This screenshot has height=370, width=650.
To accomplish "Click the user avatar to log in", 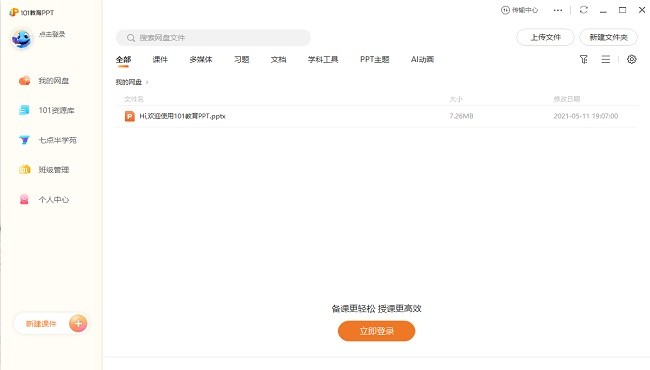I will point(22,39).
